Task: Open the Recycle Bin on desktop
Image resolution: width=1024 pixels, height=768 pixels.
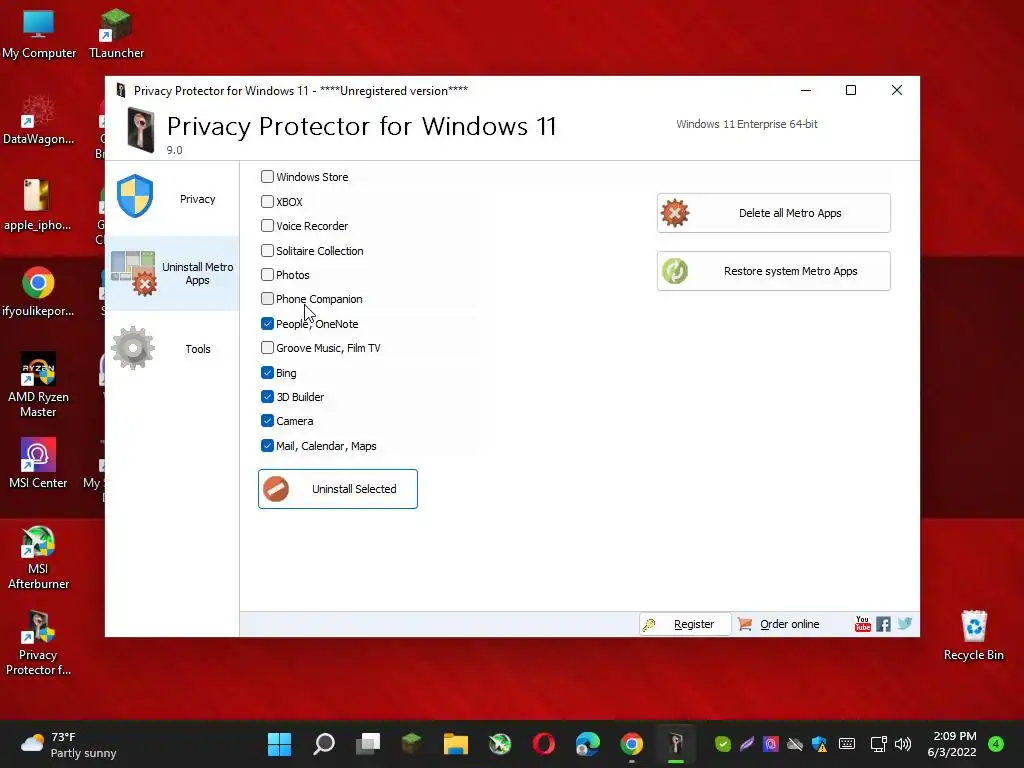Action: tap(974, 636)
